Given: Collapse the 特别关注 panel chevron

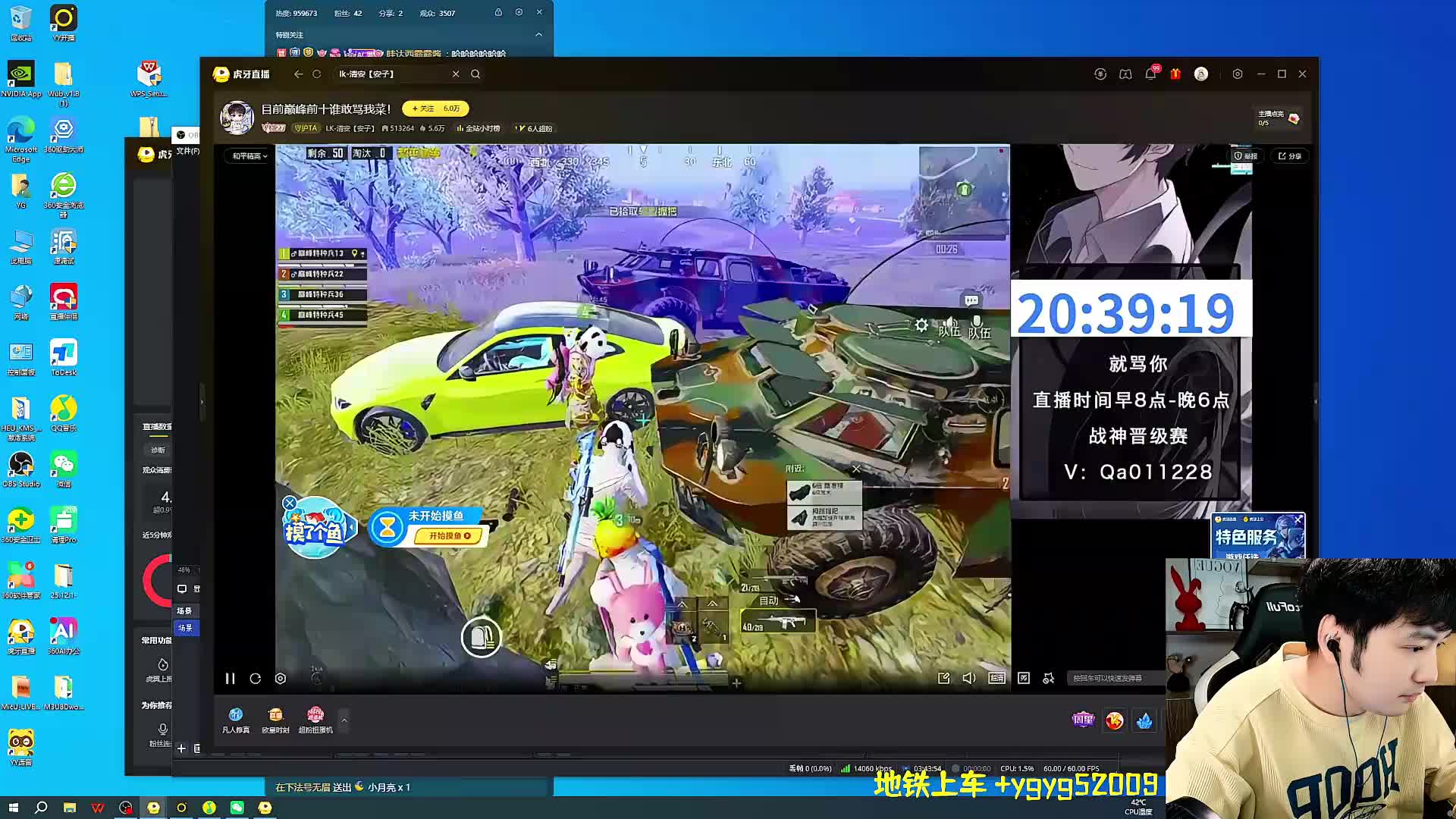Looking at the screenshot, I should [538, 35].
